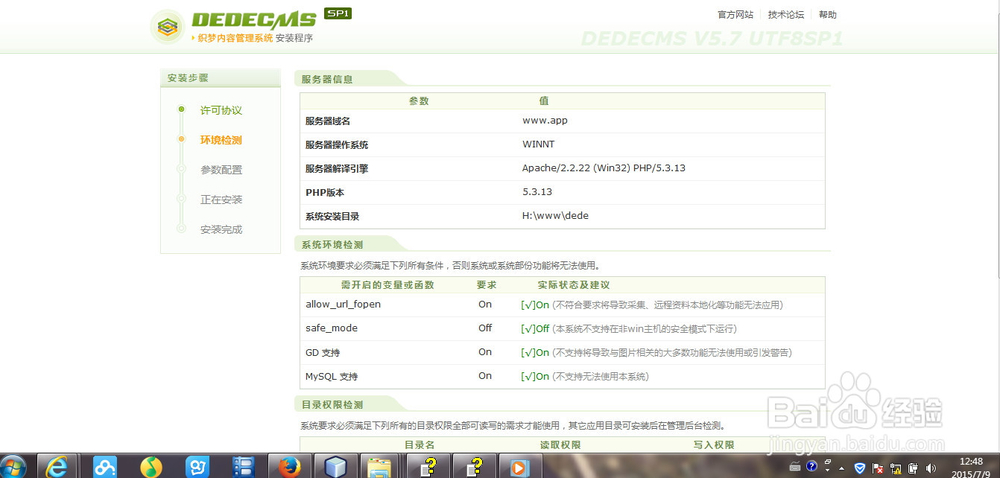
Task: Click the 系统环境检测 section header
Action: (x=332, y=245)
